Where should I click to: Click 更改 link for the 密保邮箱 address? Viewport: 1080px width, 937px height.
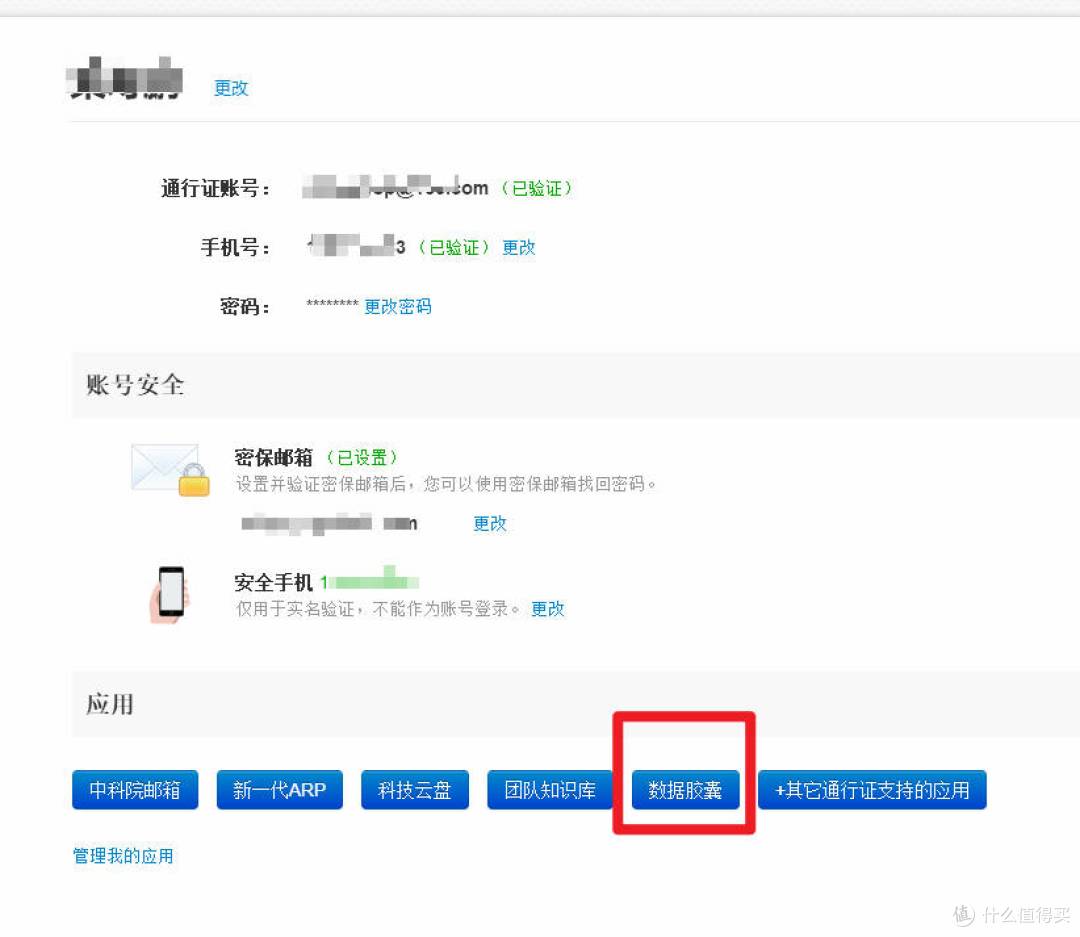(x=490, y=524)
